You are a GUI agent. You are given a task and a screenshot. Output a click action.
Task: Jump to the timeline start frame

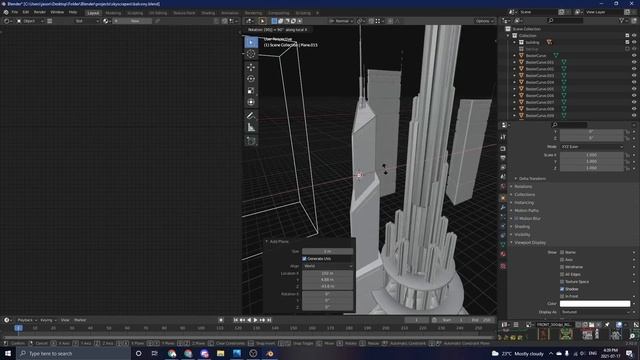click(236, 320)
